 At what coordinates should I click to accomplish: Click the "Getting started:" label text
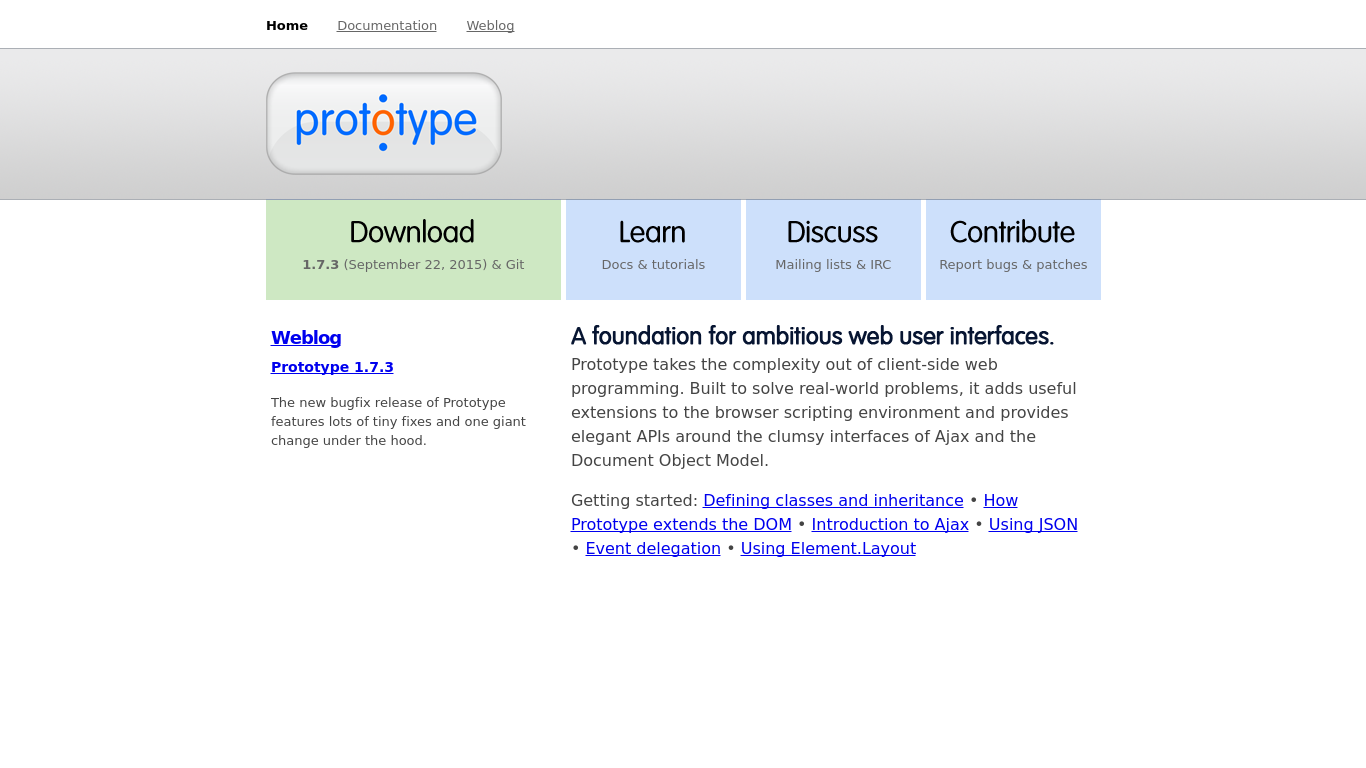click(x=634, y=500)
